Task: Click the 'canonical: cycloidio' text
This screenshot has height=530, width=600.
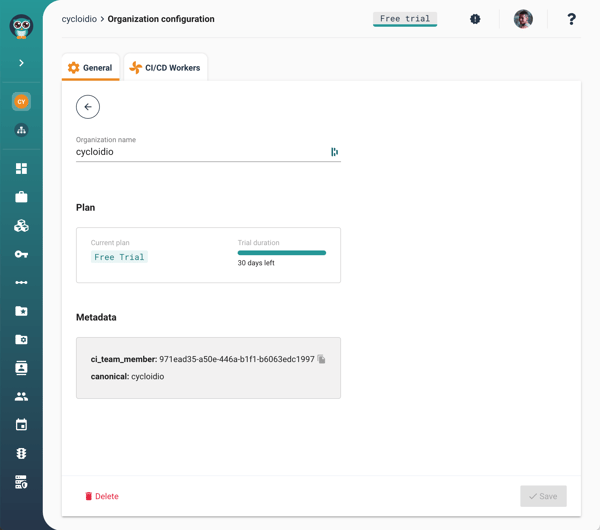Action: click(127, 377)
